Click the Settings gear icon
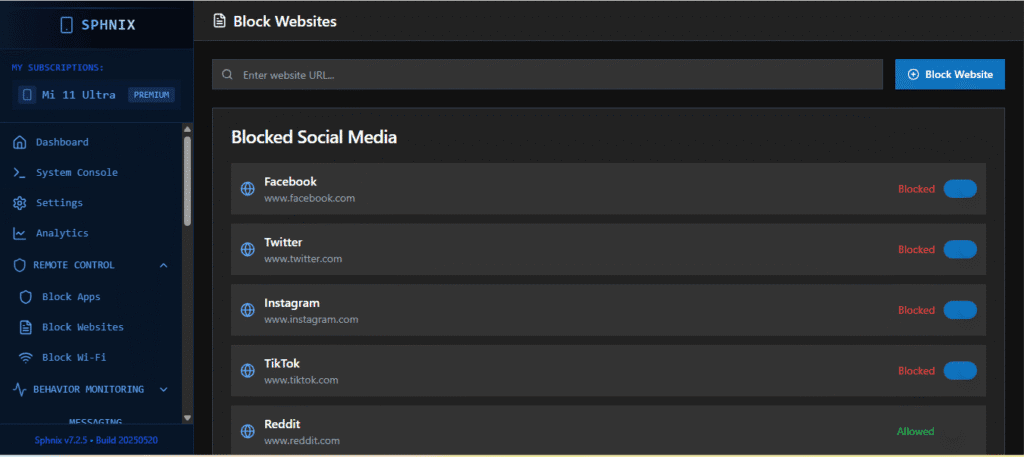1024x457 pixels. point(20,203)
